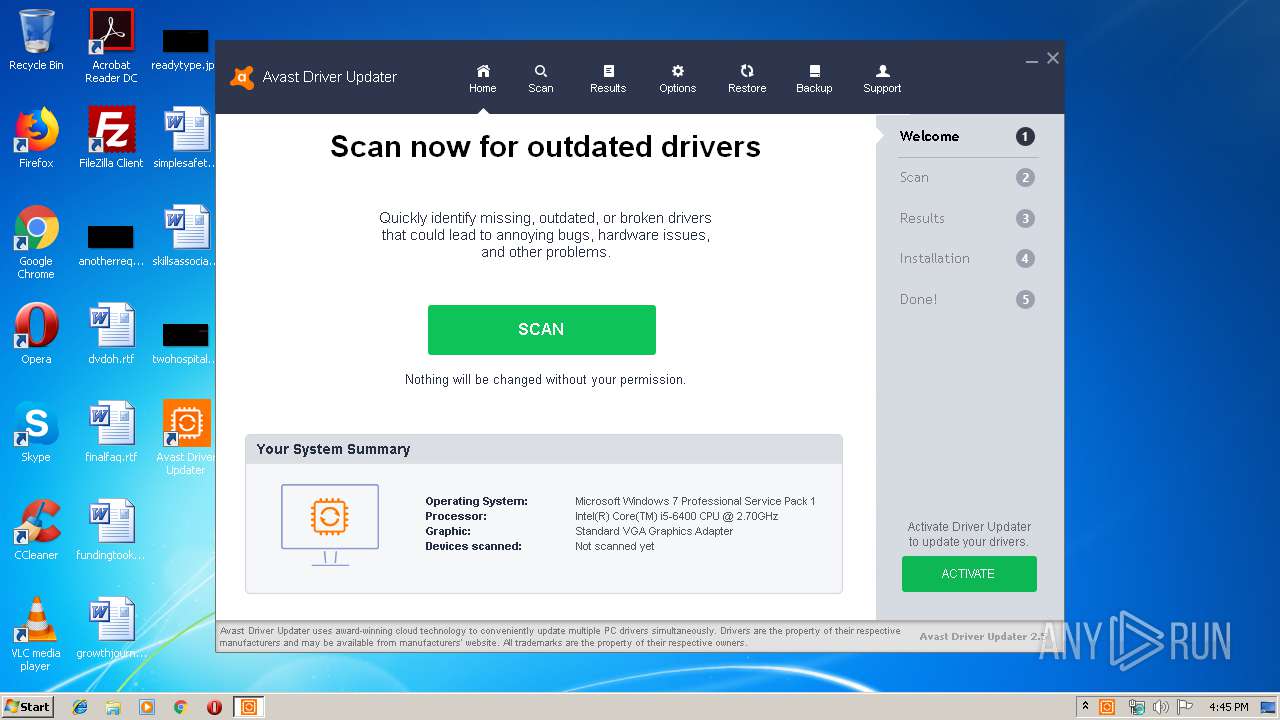The height and width of the screenshot is (720, 1280).
Task: Switch to the Scan tab
Action: 541,79
